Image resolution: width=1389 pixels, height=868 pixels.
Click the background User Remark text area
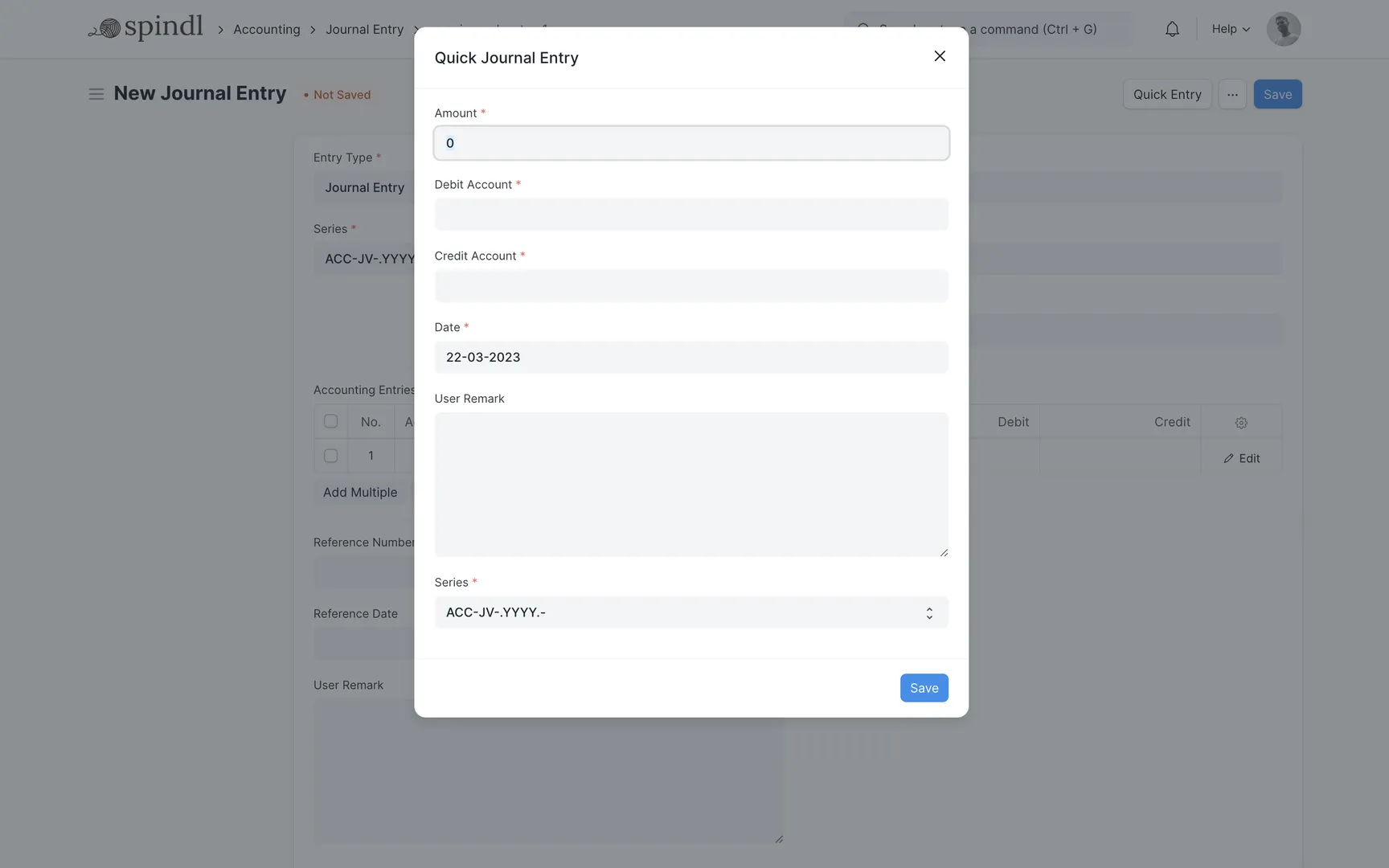548,772
